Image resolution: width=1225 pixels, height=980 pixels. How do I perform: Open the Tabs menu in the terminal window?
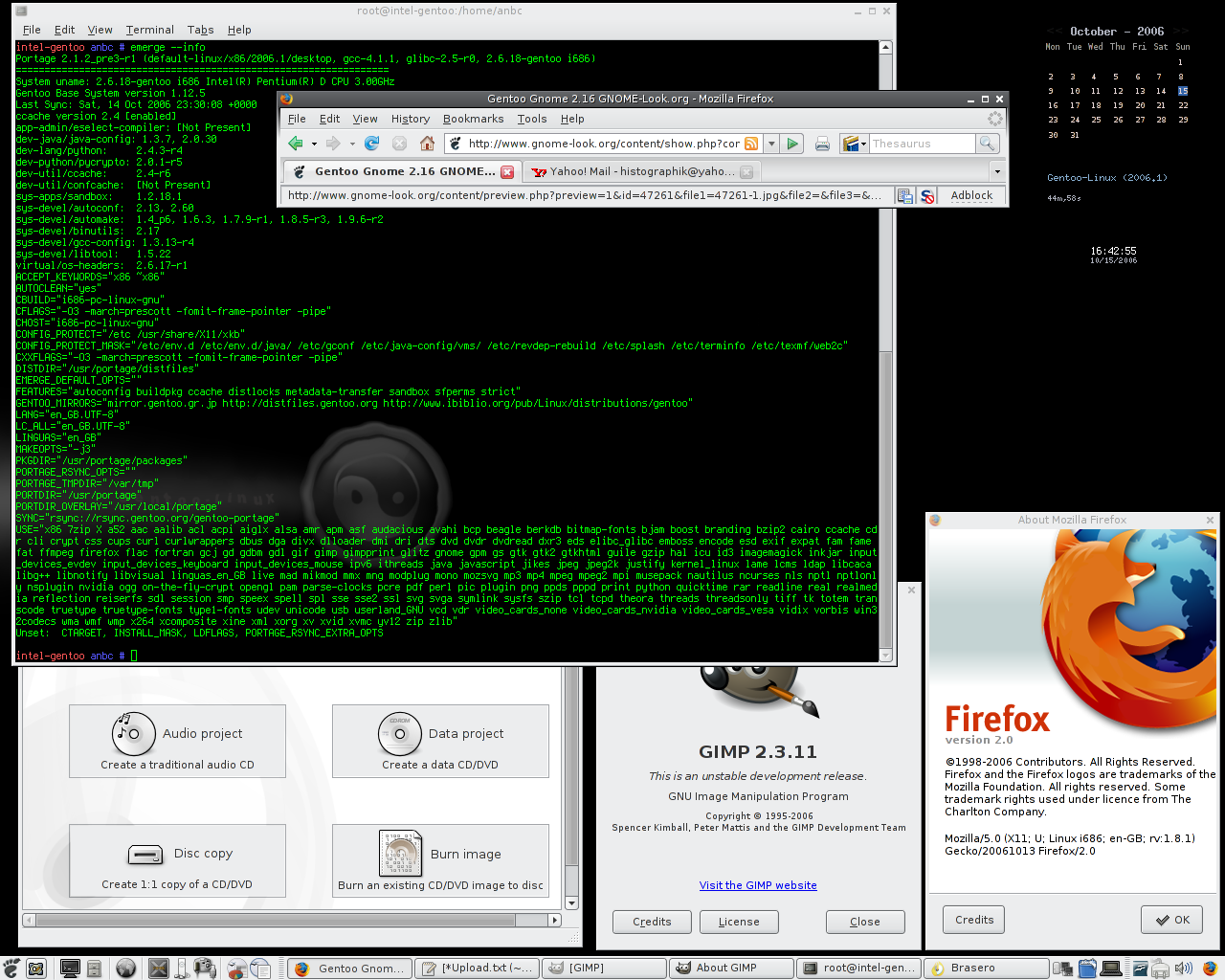point(201,30)
